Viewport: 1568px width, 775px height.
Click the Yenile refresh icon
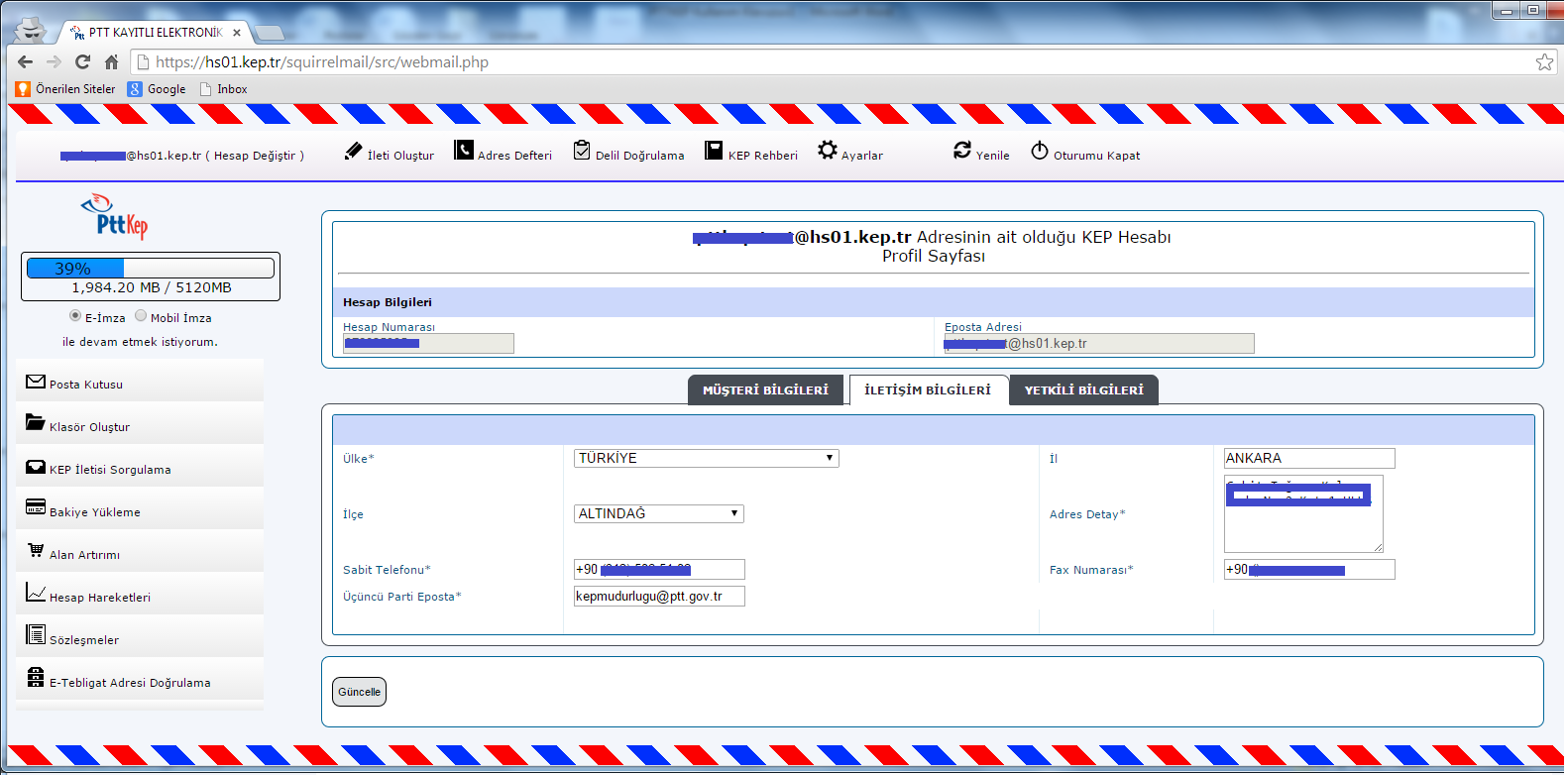(x=962, y=150)
